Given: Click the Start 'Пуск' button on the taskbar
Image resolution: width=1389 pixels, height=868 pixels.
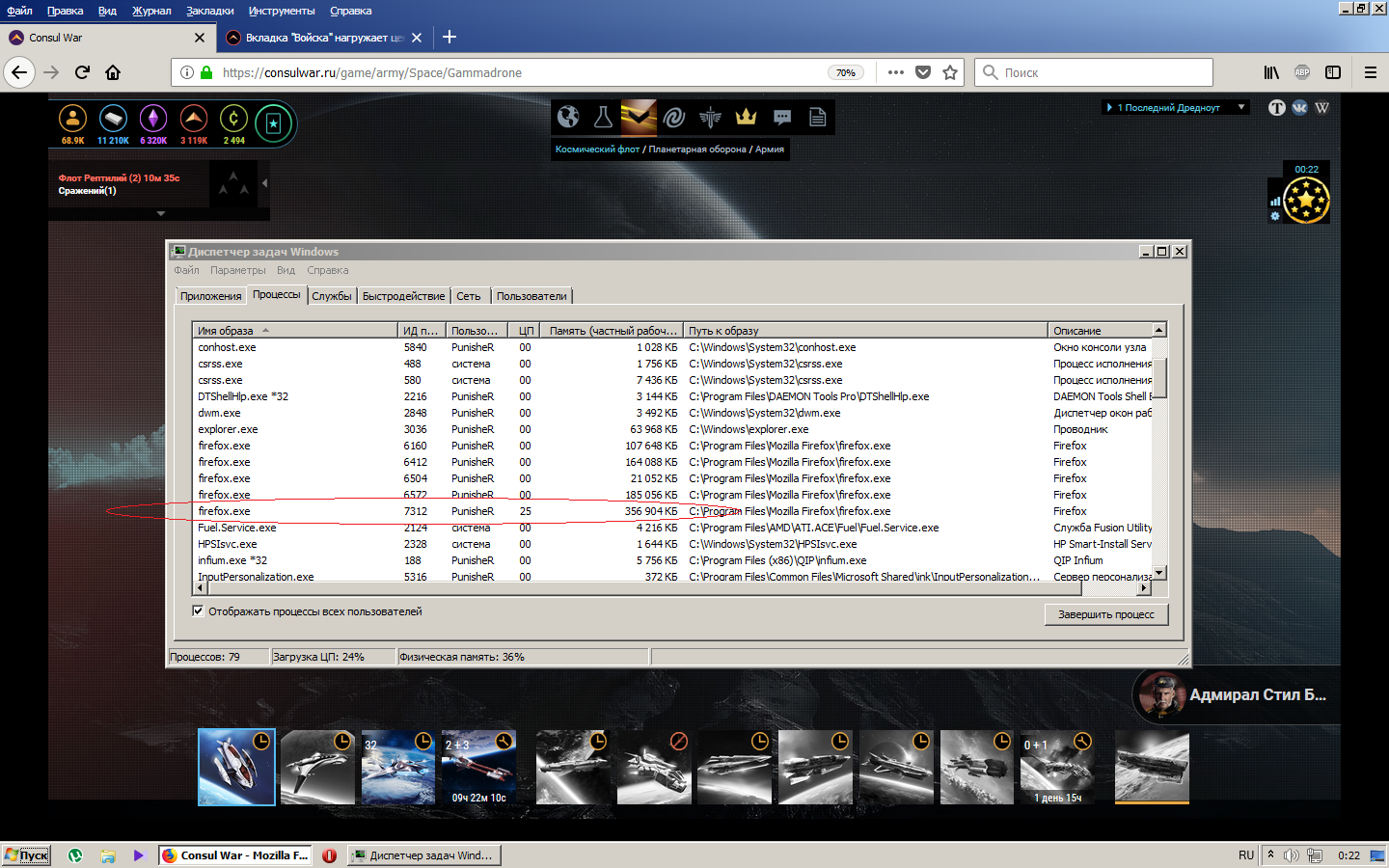Looking at the screenshot, I should click(26, 855).
